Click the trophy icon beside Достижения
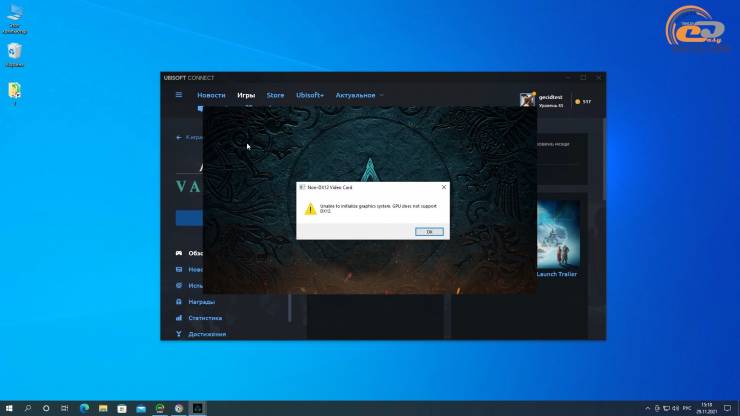Viewport: 740px width, 416px height. click(x=179, y=334)
